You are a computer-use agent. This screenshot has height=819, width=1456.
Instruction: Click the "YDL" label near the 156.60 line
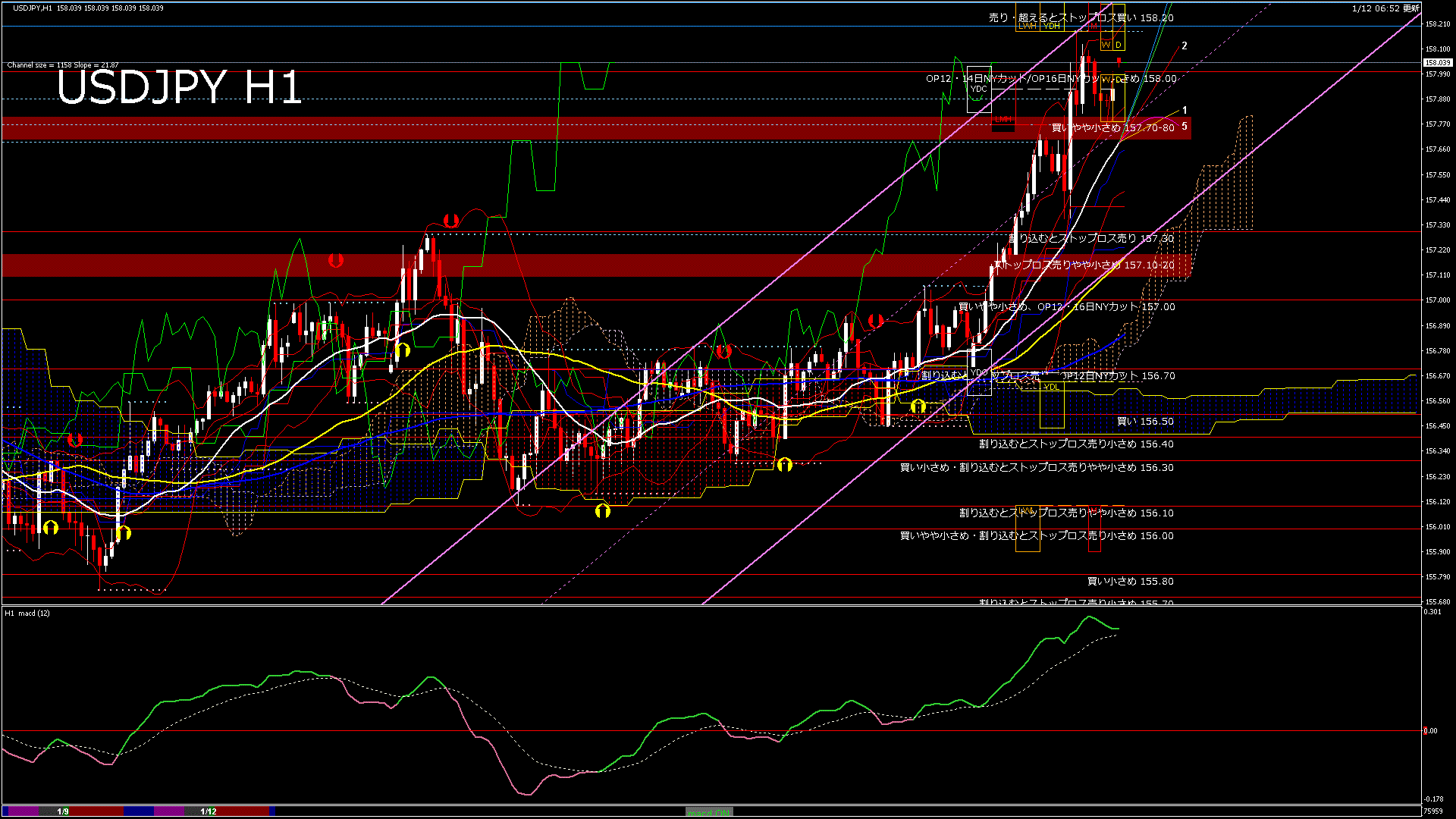pos(1052,387)
